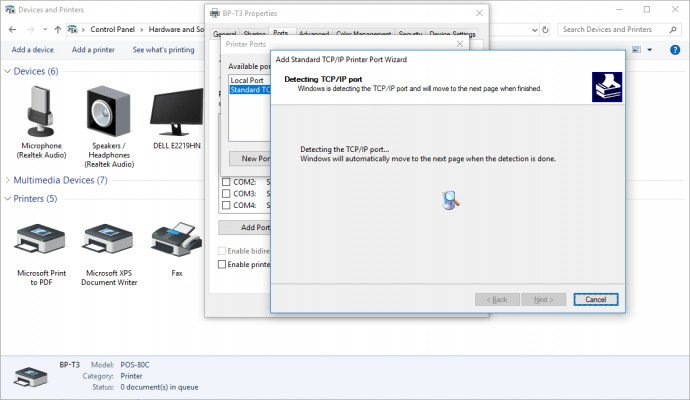This screenshot has height=400, width=690.
Task: Open the recent locations dropdown arrow
Action: coord(45,29)
